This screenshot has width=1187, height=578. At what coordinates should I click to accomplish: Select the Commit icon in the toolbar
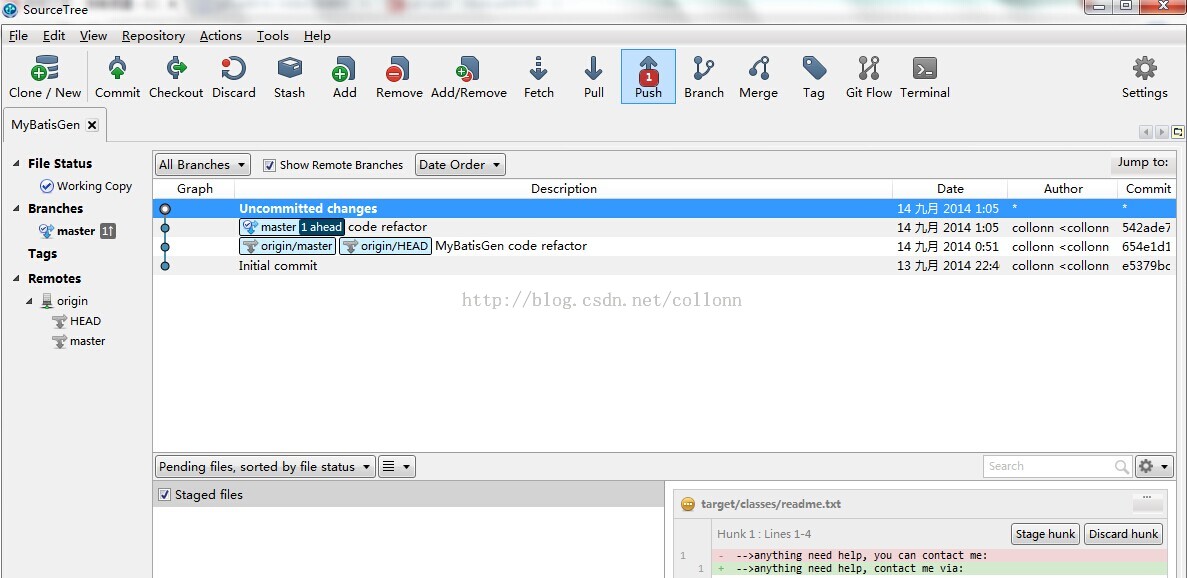click(117, 75)
